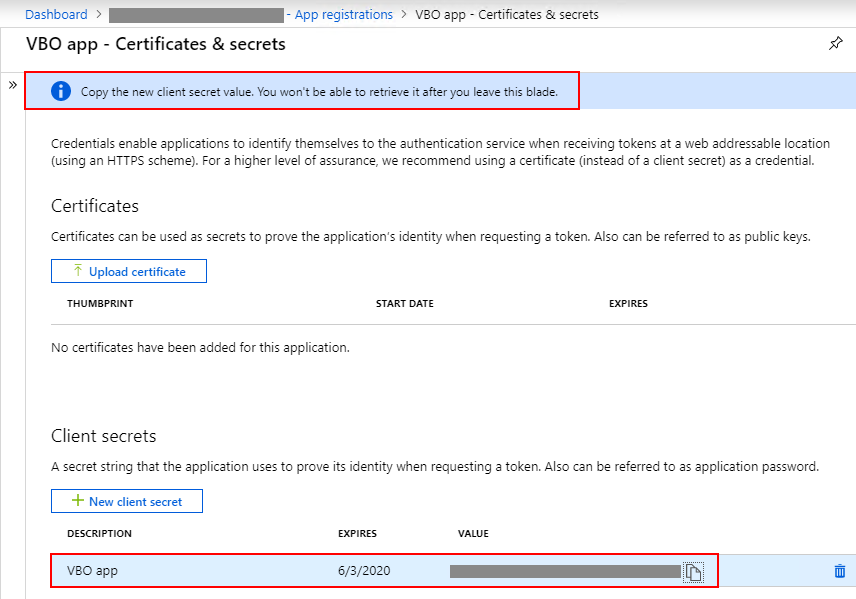This screenshot has width=856, height=599.
Task: Click the THUMBPRINT column header
Action: (100, 304)
